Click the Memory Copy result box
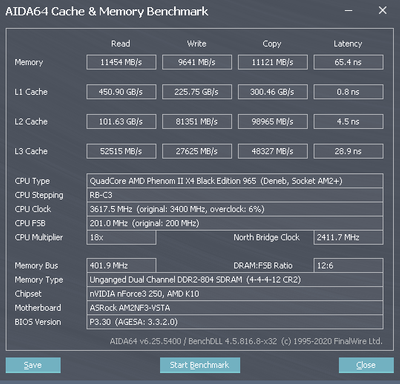The width and height of the screenshot is (400, 384). [x=273, y=62]
